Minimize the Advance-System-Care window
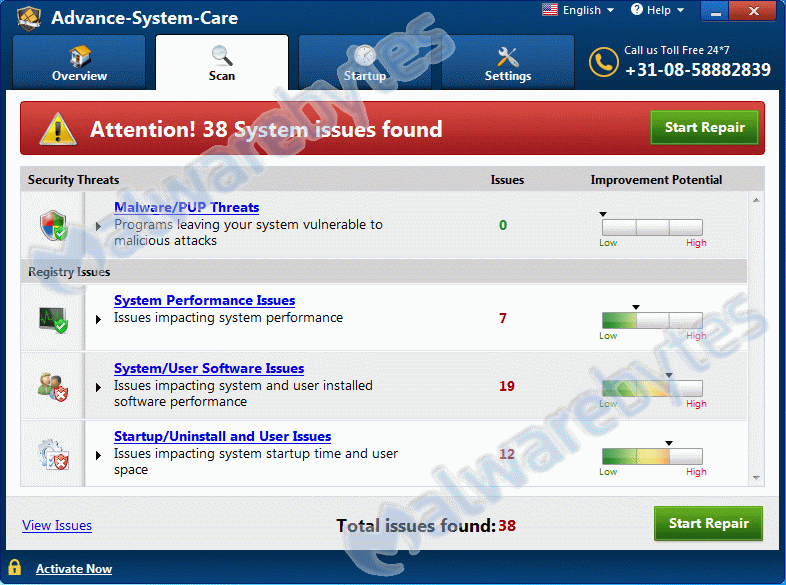The height and width of the screenshot is (585, 786). [x=716, y=12]
